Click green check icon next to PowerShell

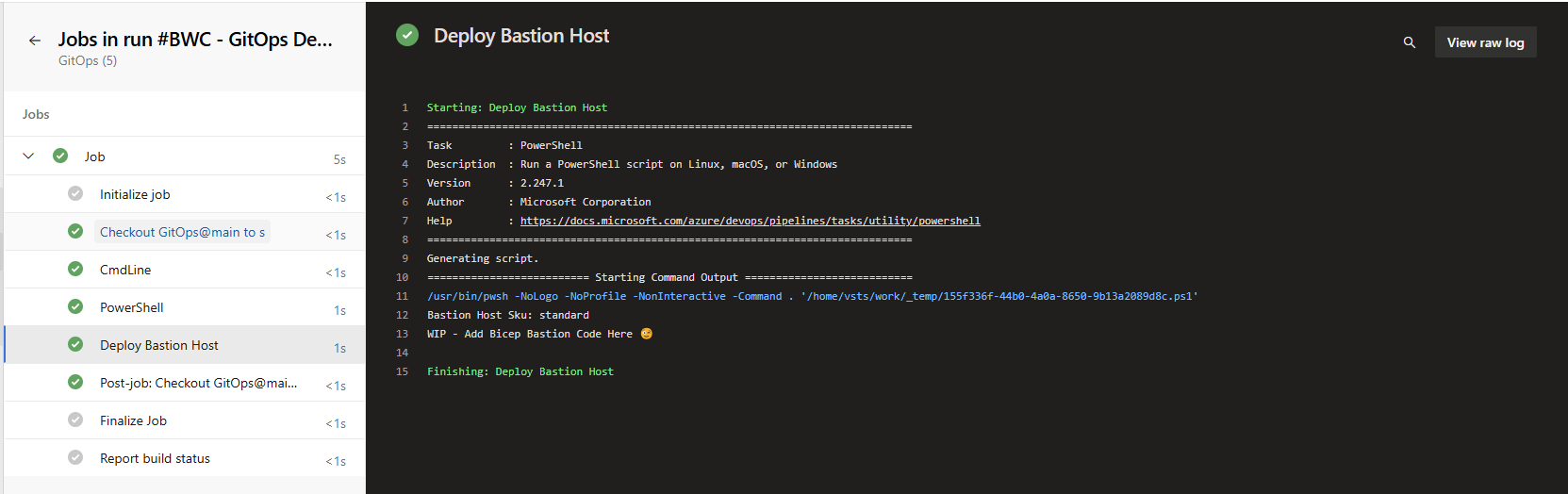click(x=75, y=306)
